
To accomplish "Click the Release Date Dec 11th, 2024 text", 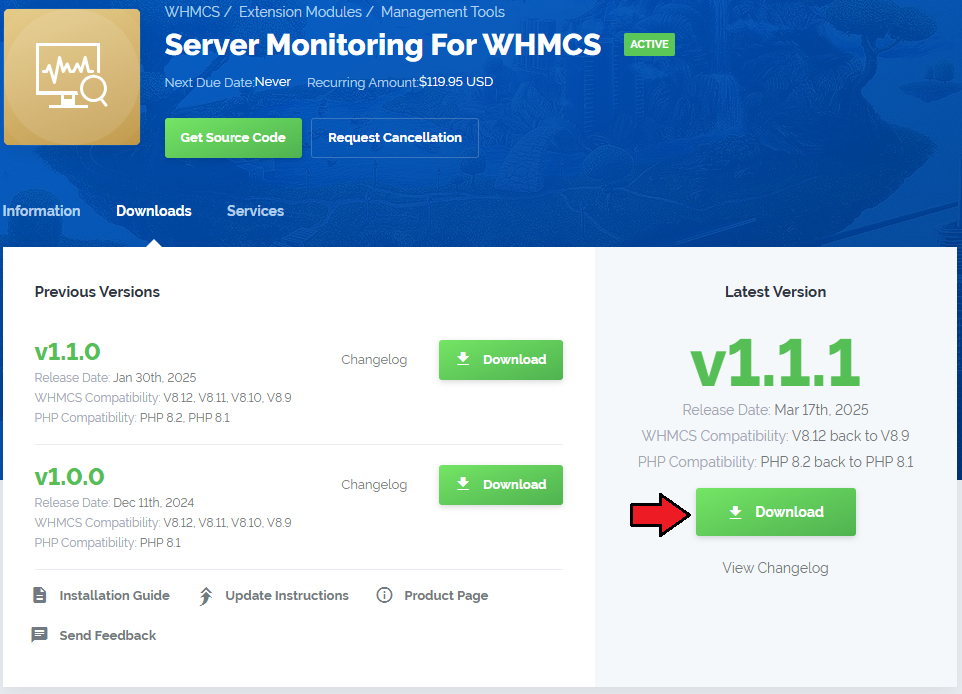I will [114, 503].
